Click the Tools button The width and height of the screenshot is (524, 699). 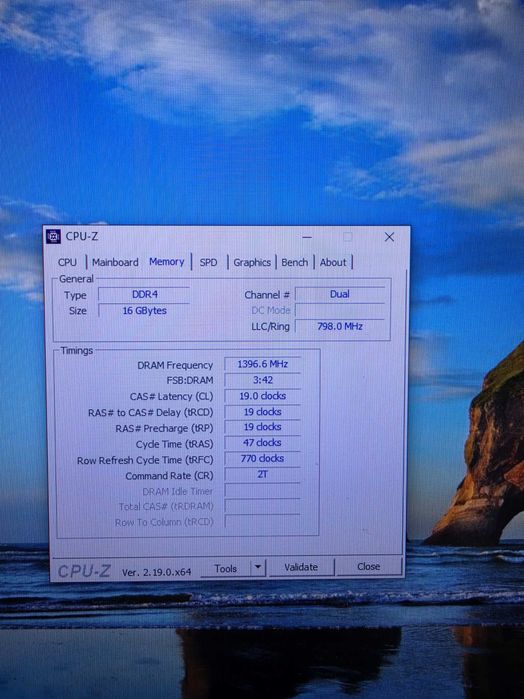click(225, 568)
